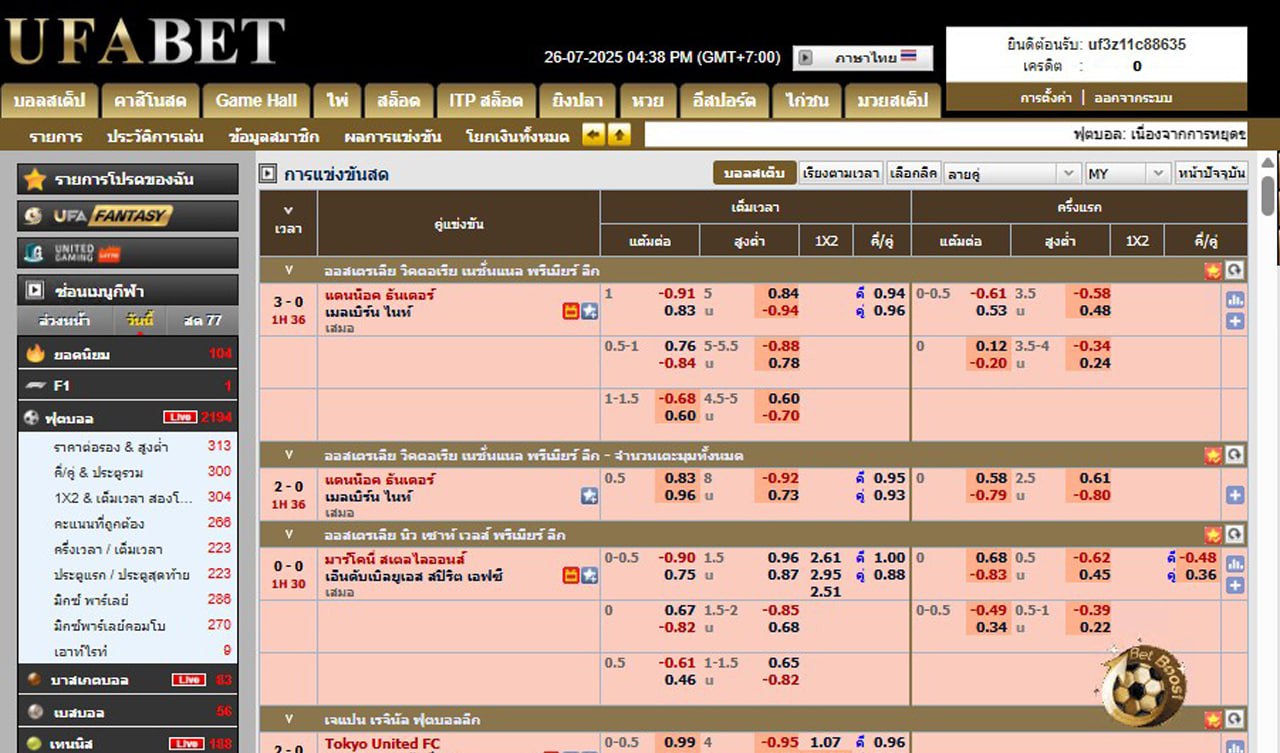
Task: Click the page scrollbar up arrow
Action: coord(1269,163)
